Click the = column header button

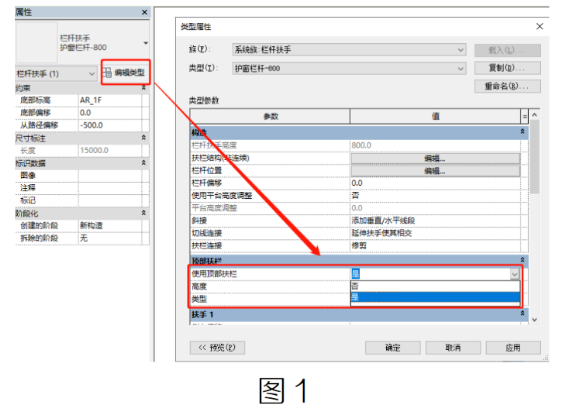click(524, 116)
